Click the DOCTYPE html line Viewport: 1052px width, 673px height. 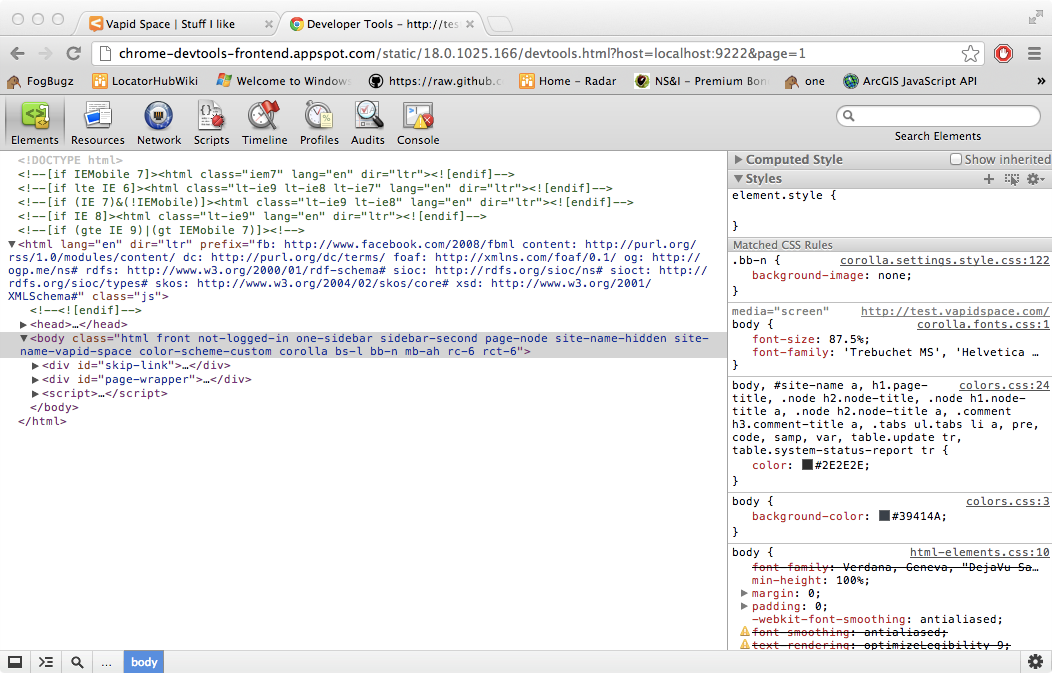coord(70,160)
